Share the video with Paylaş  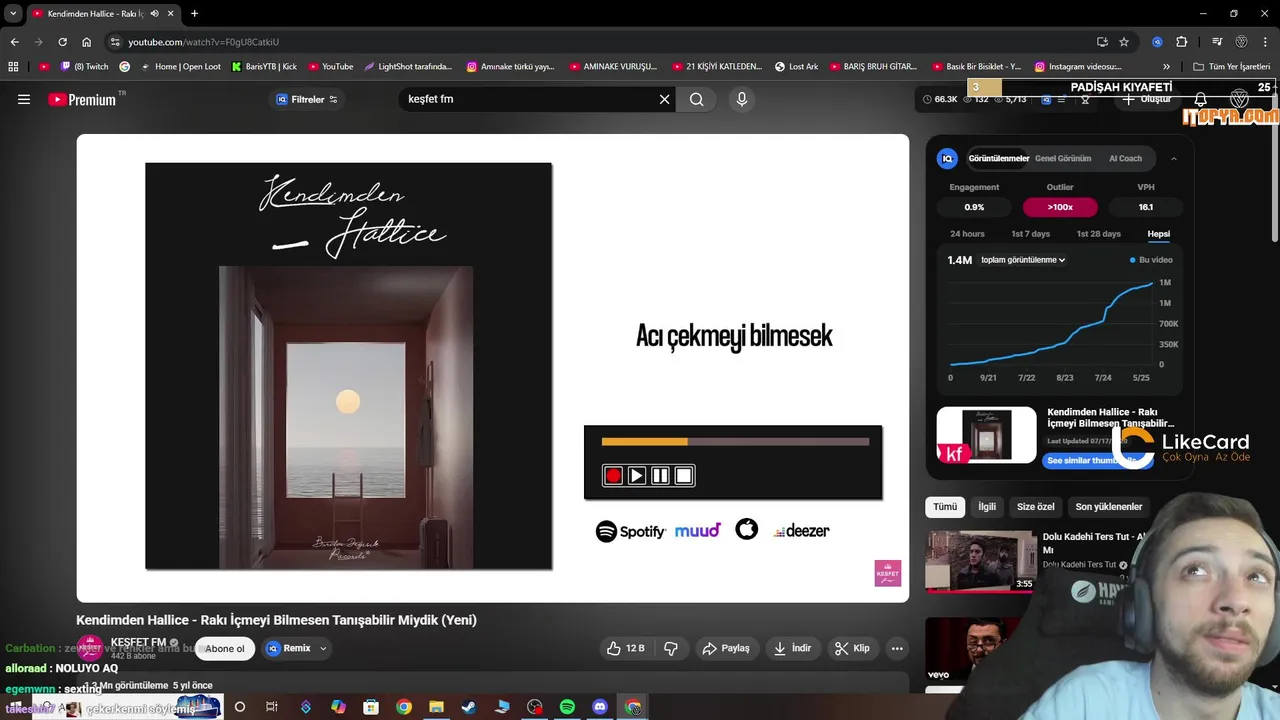coord(726,648)
